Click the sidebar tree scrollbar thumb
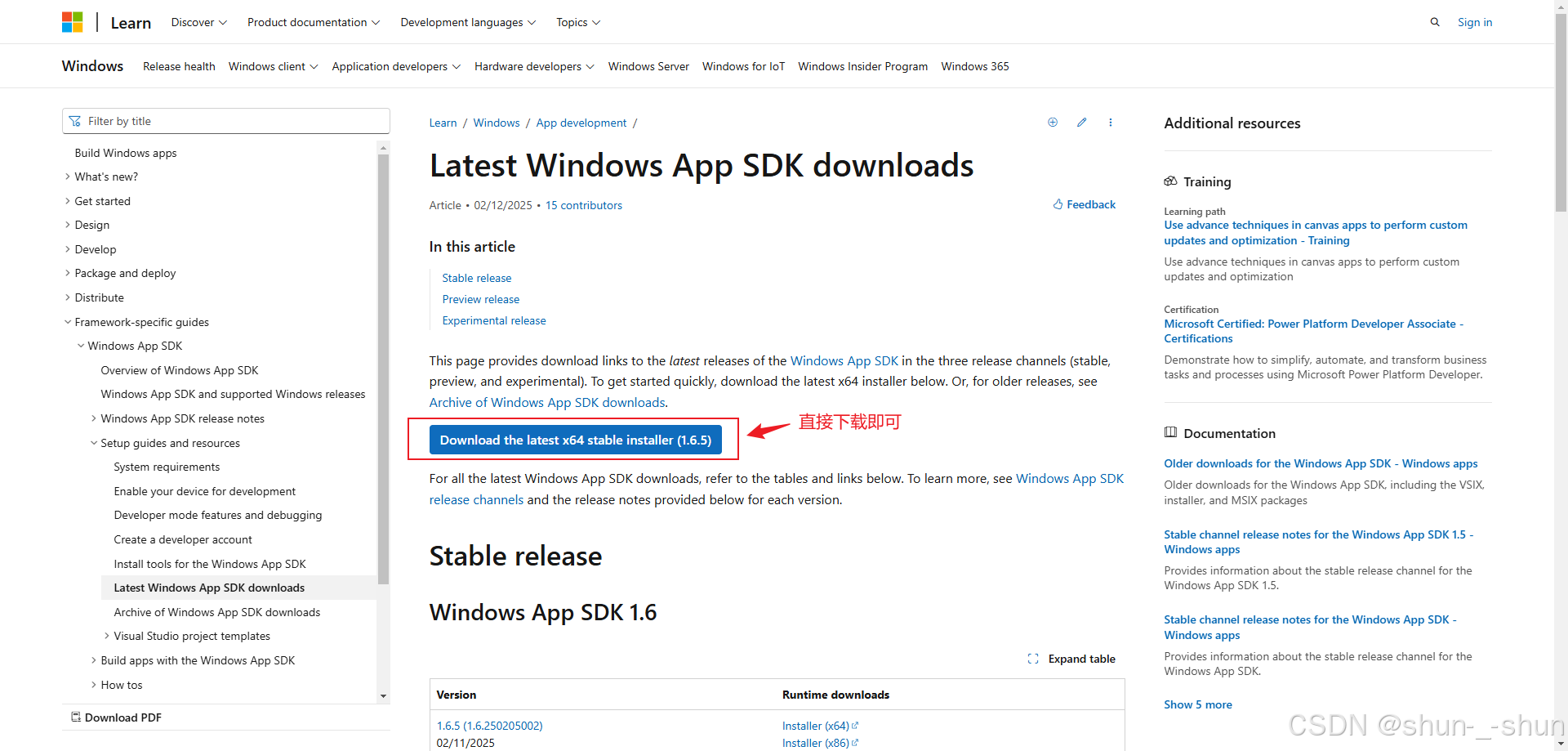 (x=383, y=369)
